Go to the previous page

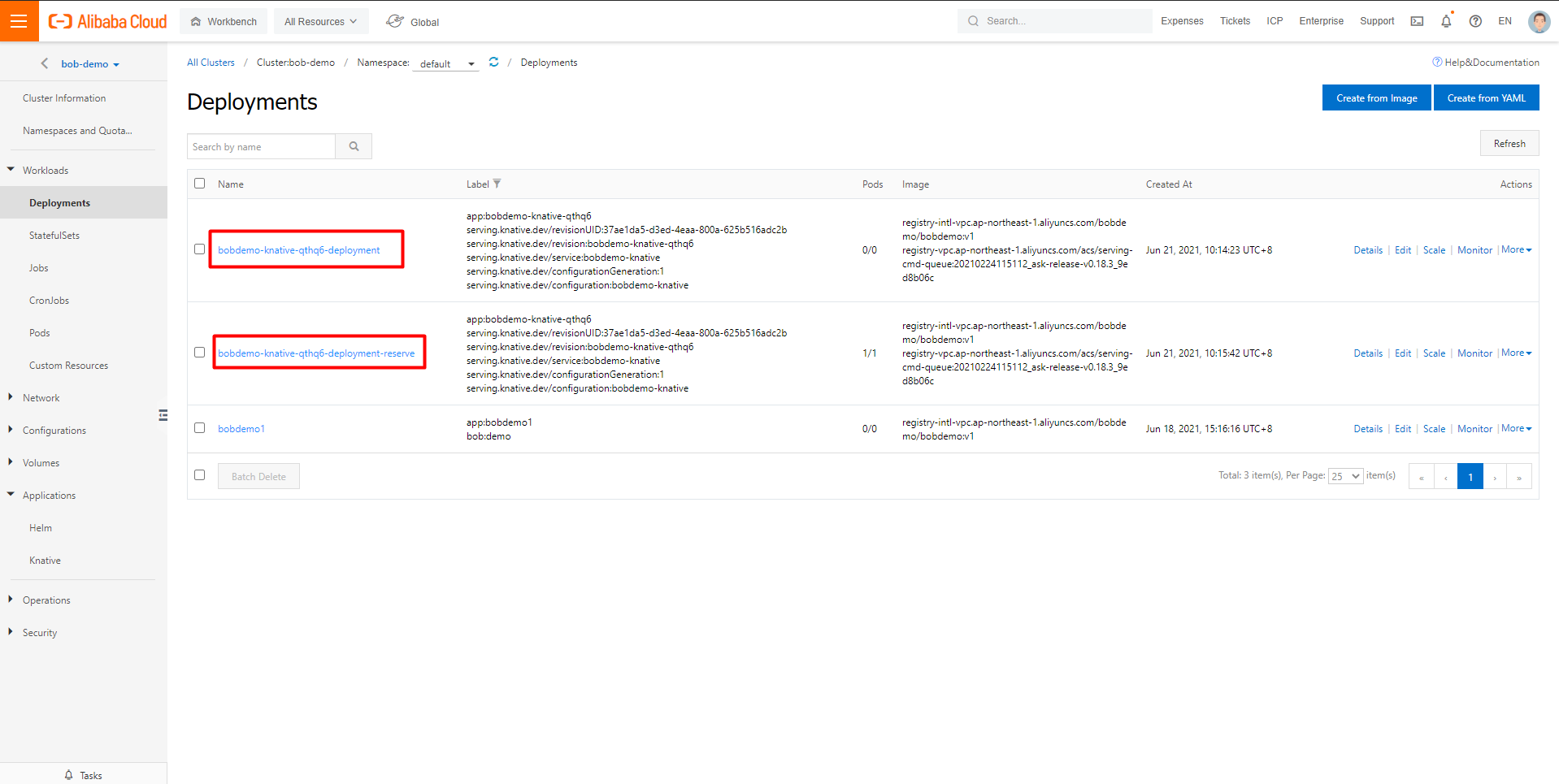[1446, 477]
